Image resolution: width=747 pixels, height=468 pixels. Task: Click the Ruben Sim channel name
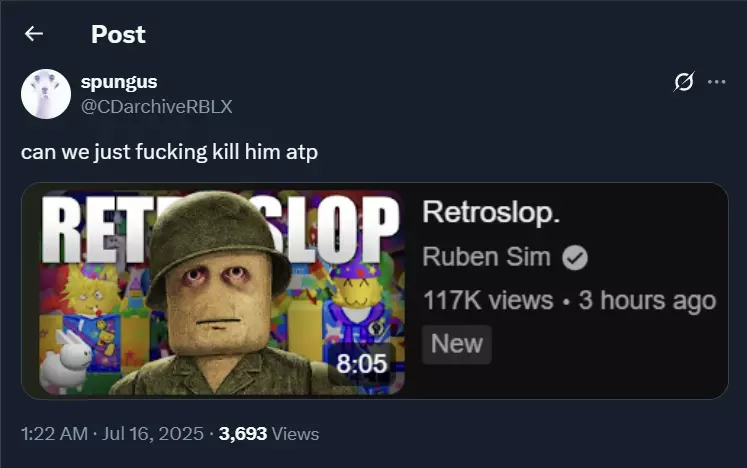point(486,257)
